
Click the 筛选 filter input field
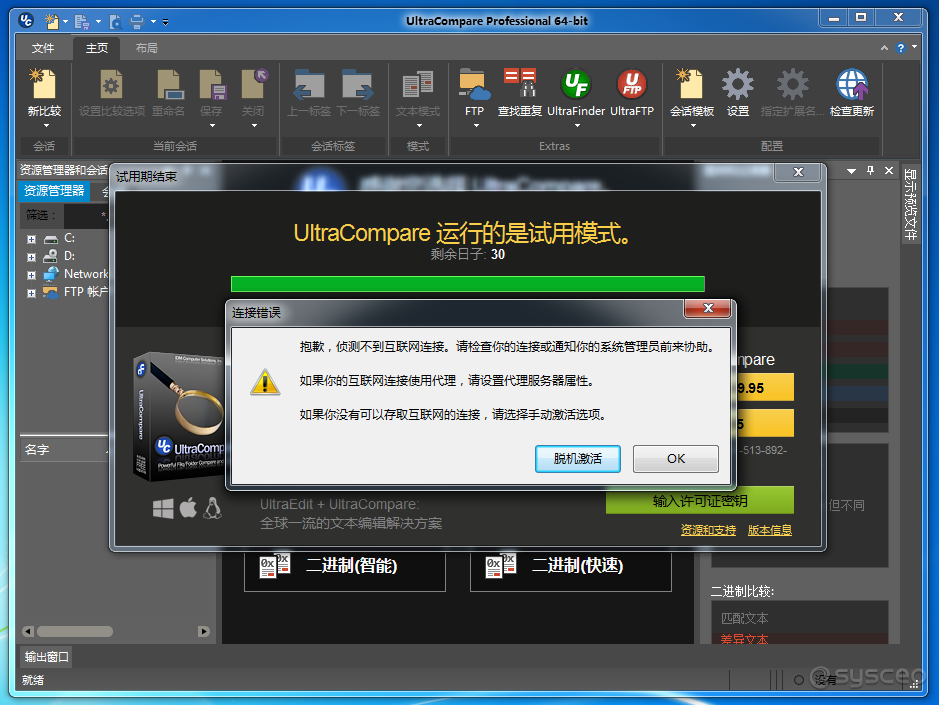tap(86, 215)
